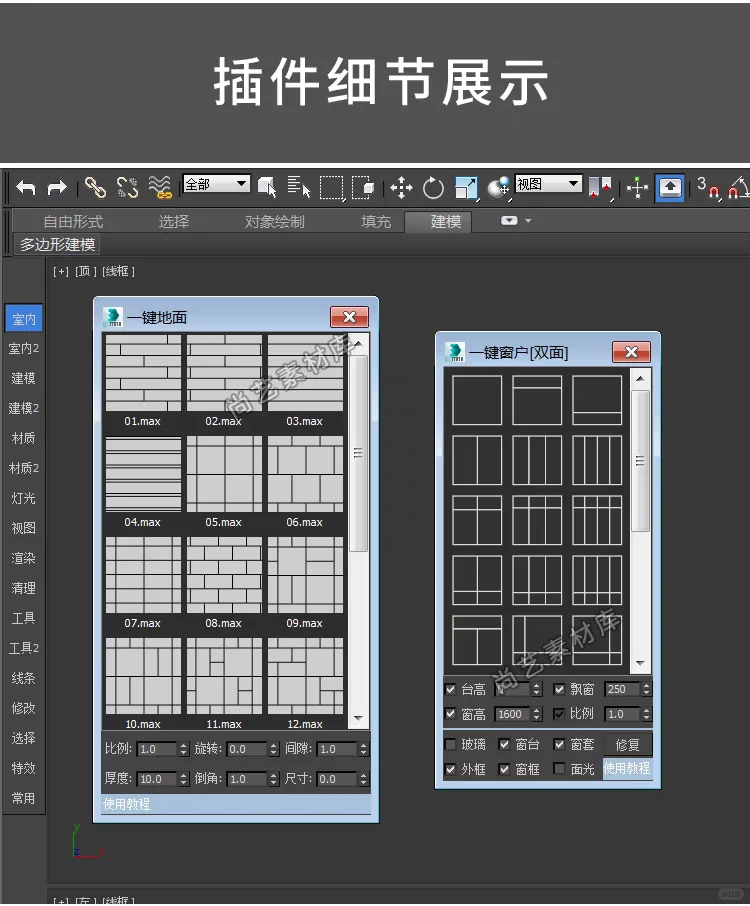
Task: Activate the Select and Scale tool
Action: [x=466, y=188]
